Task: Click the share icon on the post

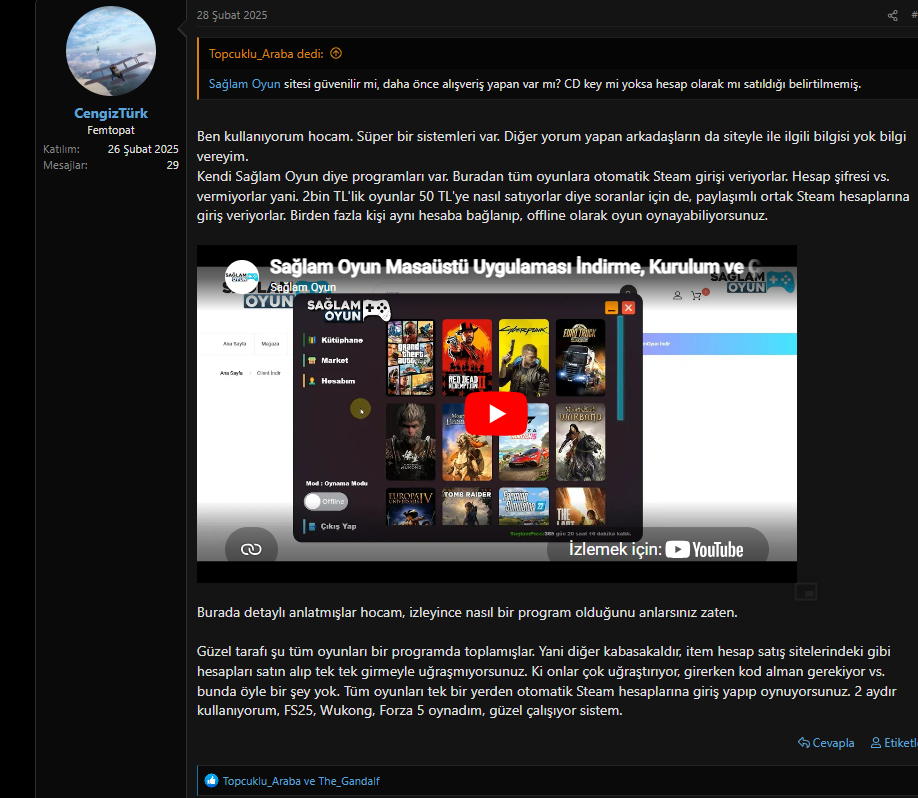Action: click(x=892, y=16)
